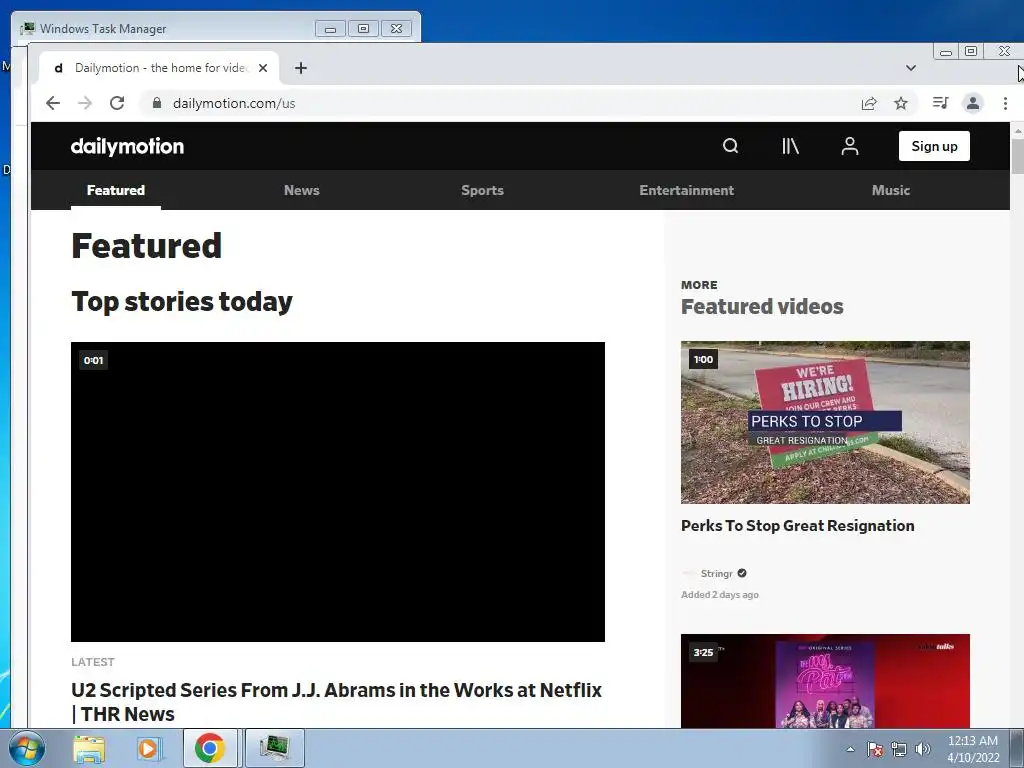
Task: Open Windows Explorer from taskbar
Action: tap(89, 748)
